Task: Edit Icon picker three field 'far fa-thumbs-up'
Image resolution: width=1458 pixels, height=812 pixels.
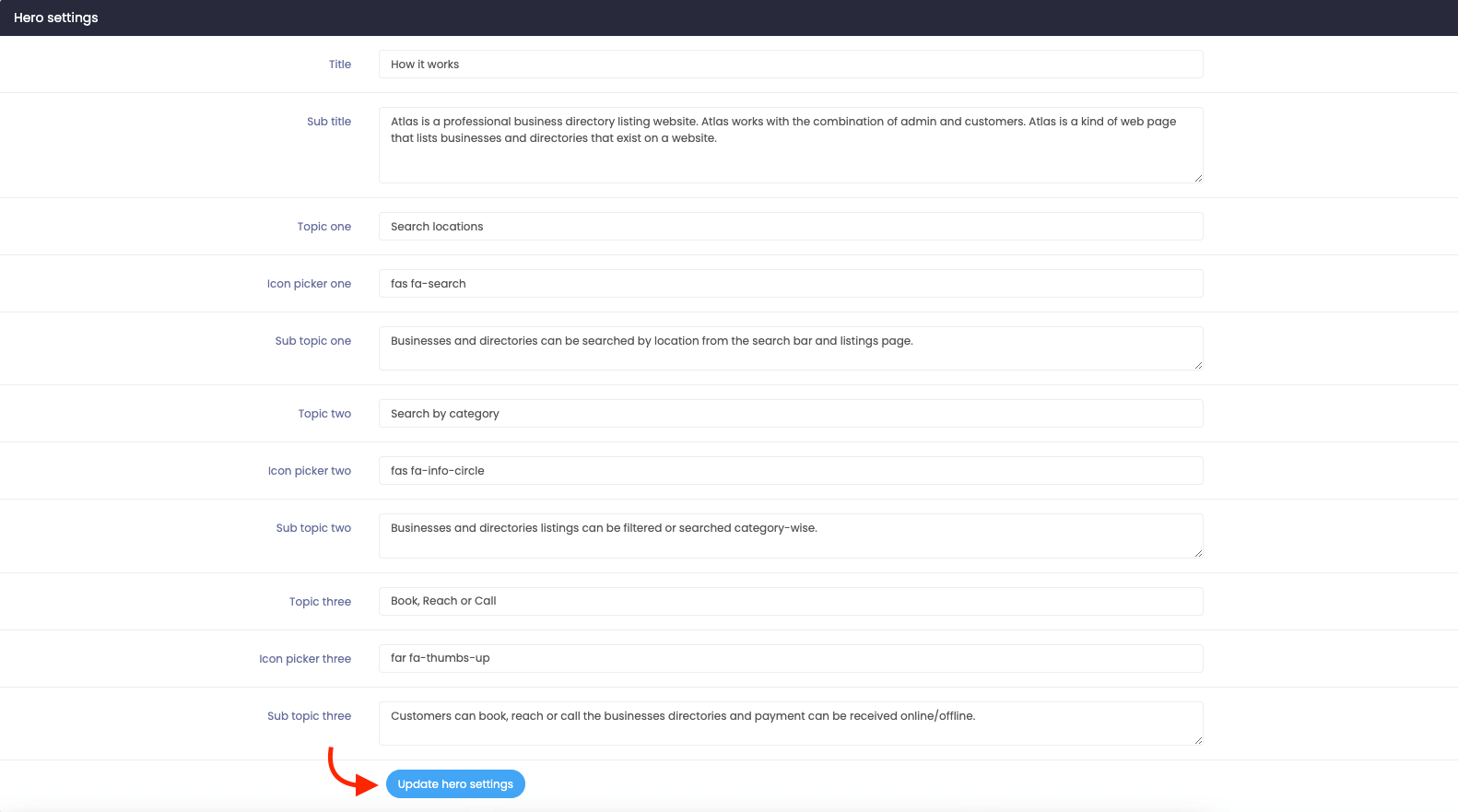Action: click(x=791, y=658)
